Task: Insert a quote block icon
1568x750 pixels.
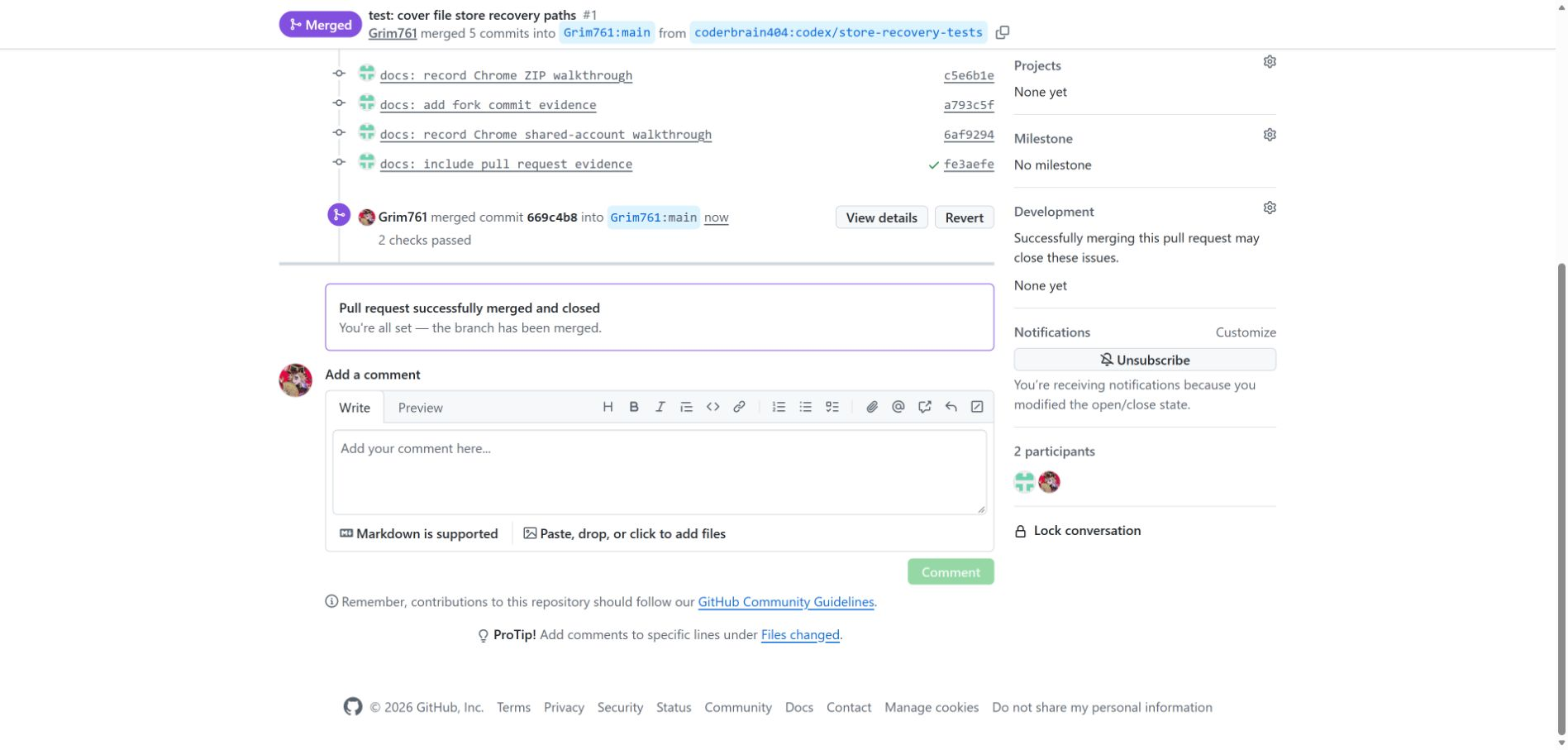Action: (686, 407)
